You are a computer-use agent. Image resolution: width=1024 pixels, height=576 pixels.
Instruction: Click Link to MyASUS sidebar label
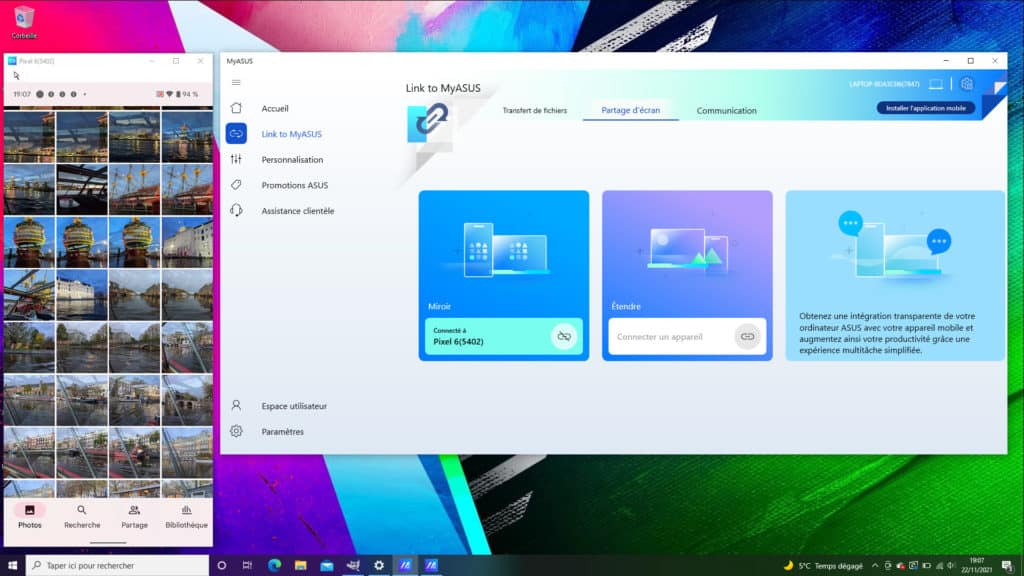(291, 134)
